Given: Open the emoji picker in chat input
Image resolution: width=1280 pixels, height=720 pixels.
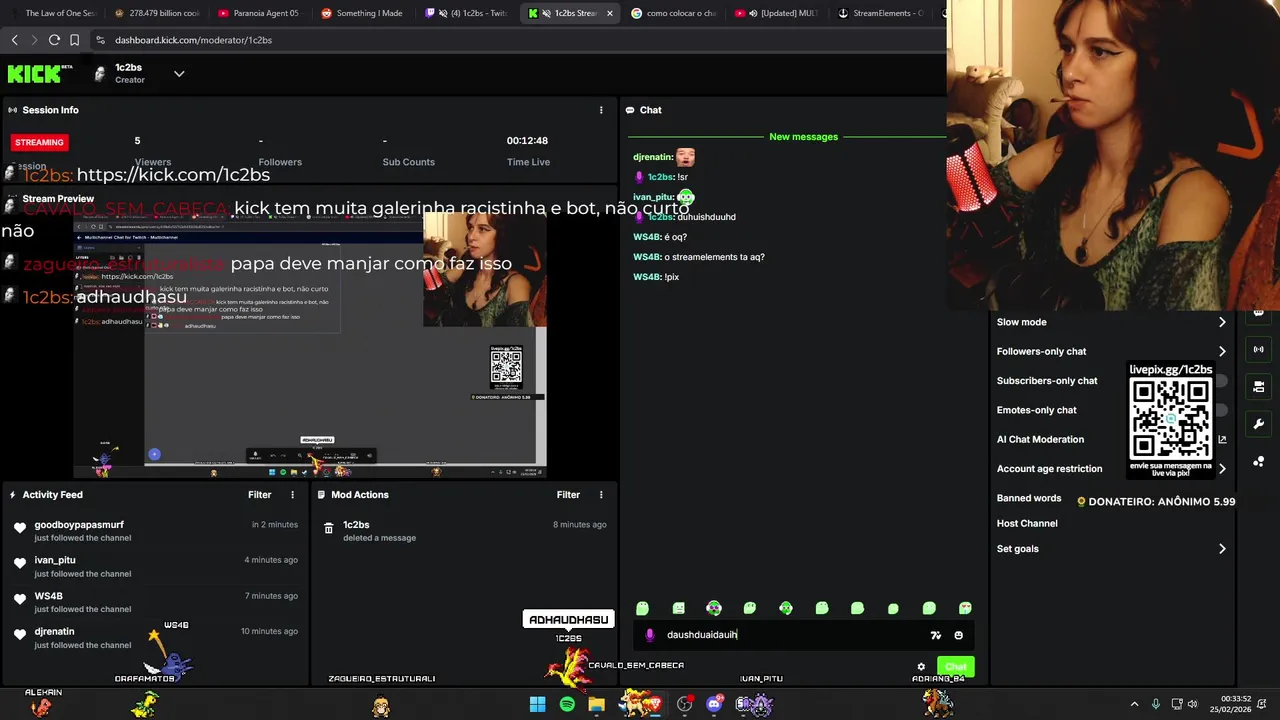Looking at the screenshot, I should click(x=958, y=635).
